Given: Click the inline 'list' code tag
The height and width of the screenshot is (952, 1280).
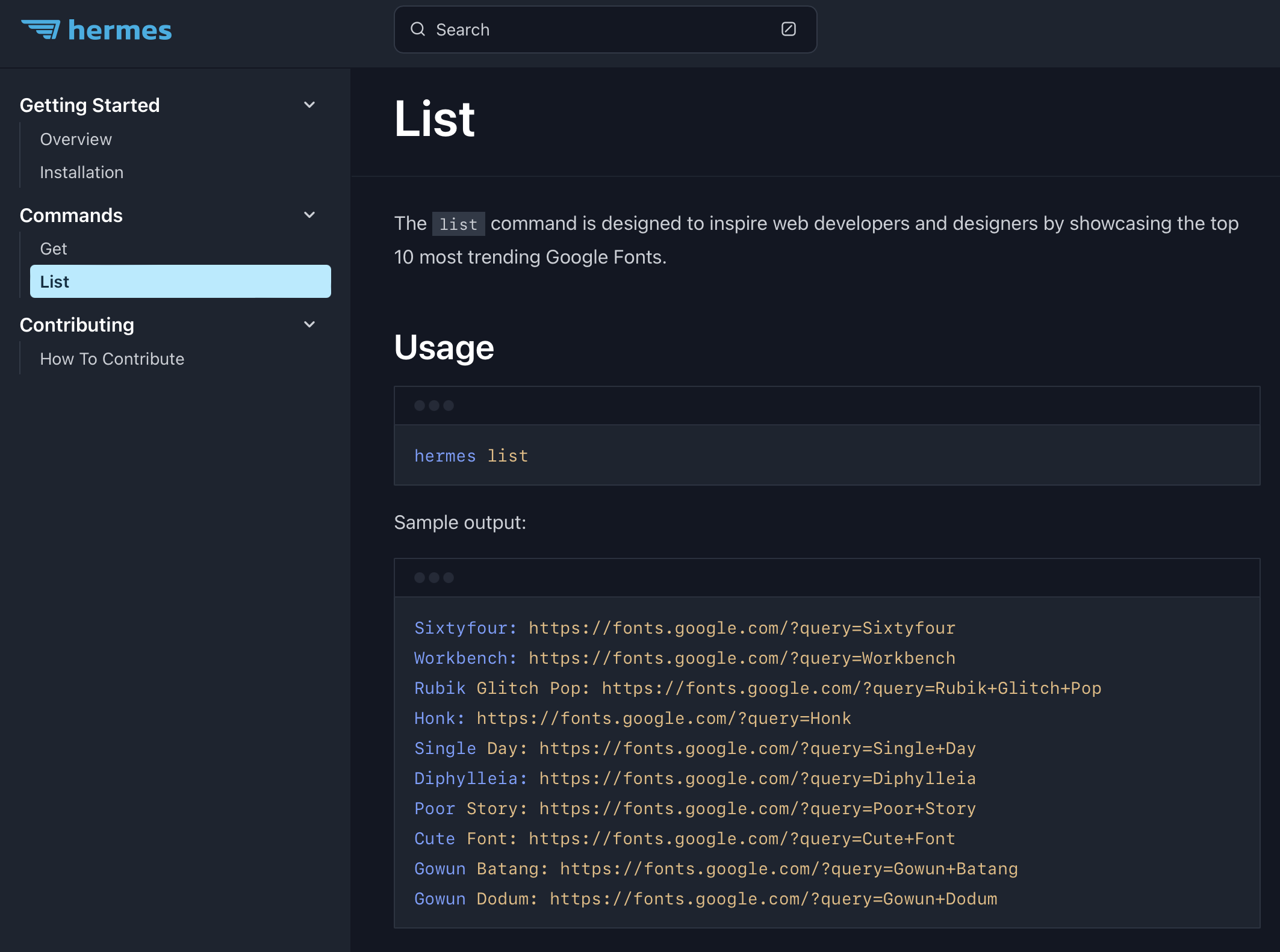Looking at the screenshot, I should pyautogui.click(x=458, y=224).
